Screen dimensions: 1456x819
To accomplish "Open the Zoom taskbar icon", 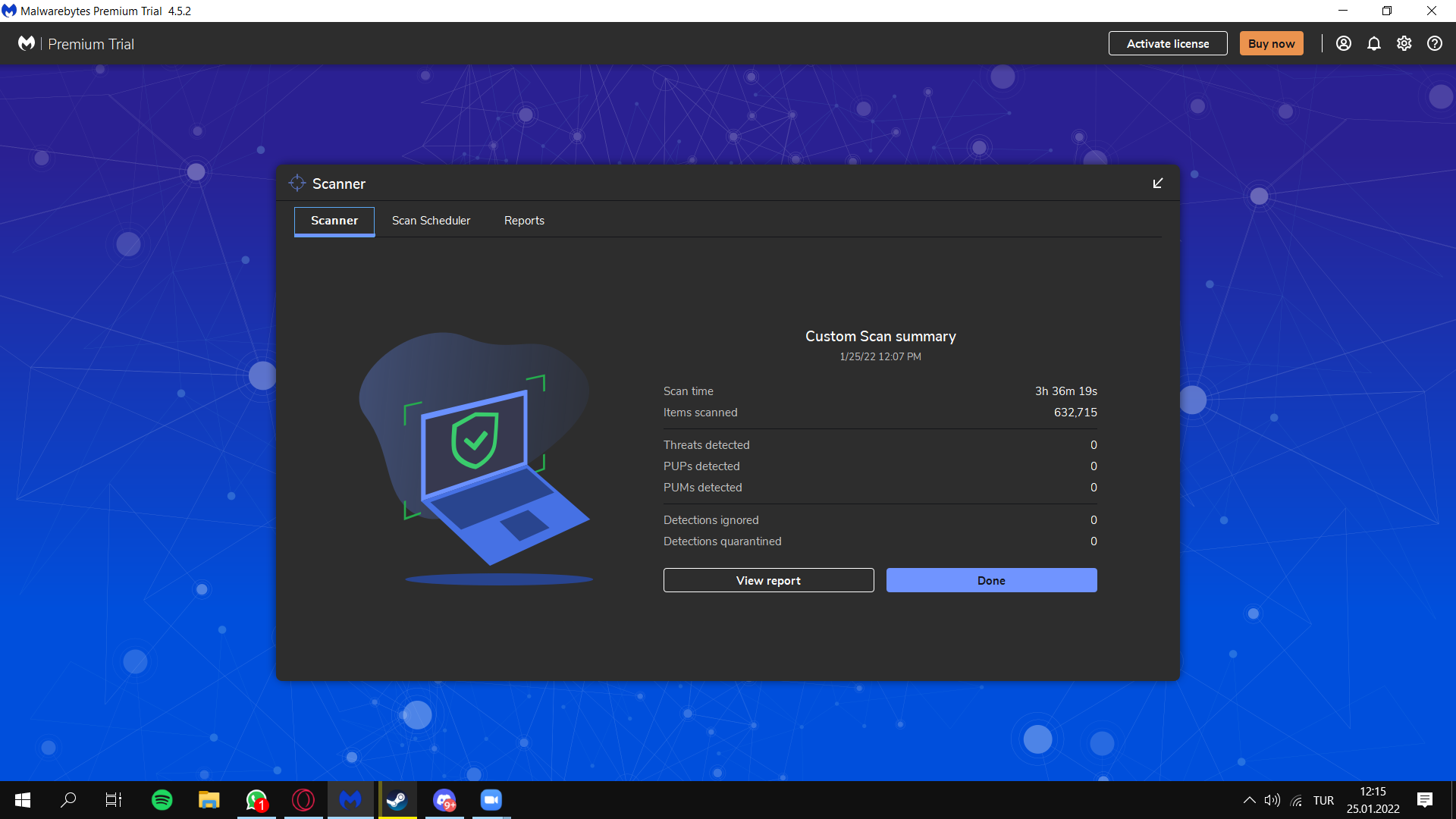I will pos(491,800).
